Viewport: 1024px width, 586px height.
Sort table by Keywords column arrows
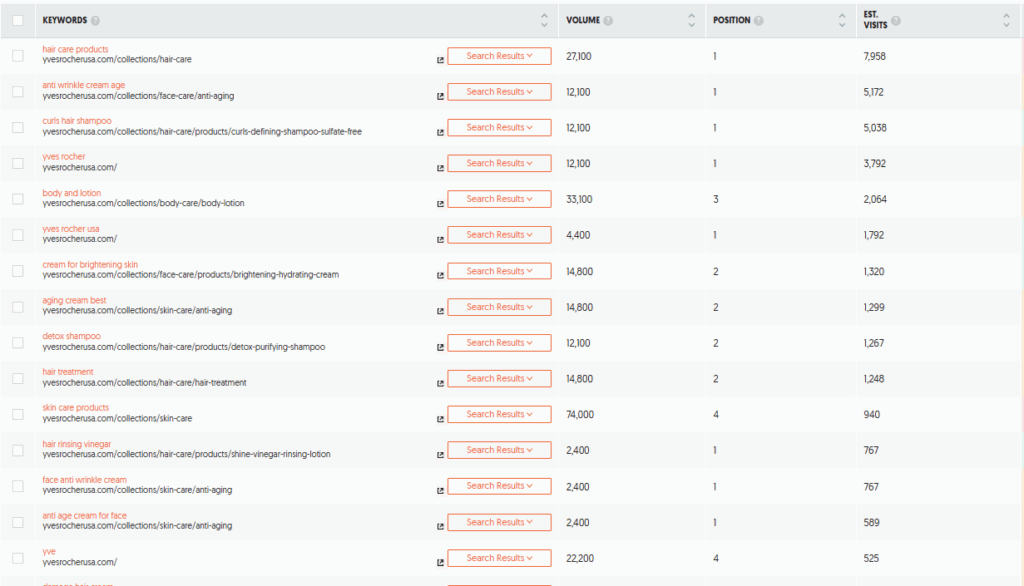click(544, 20)
